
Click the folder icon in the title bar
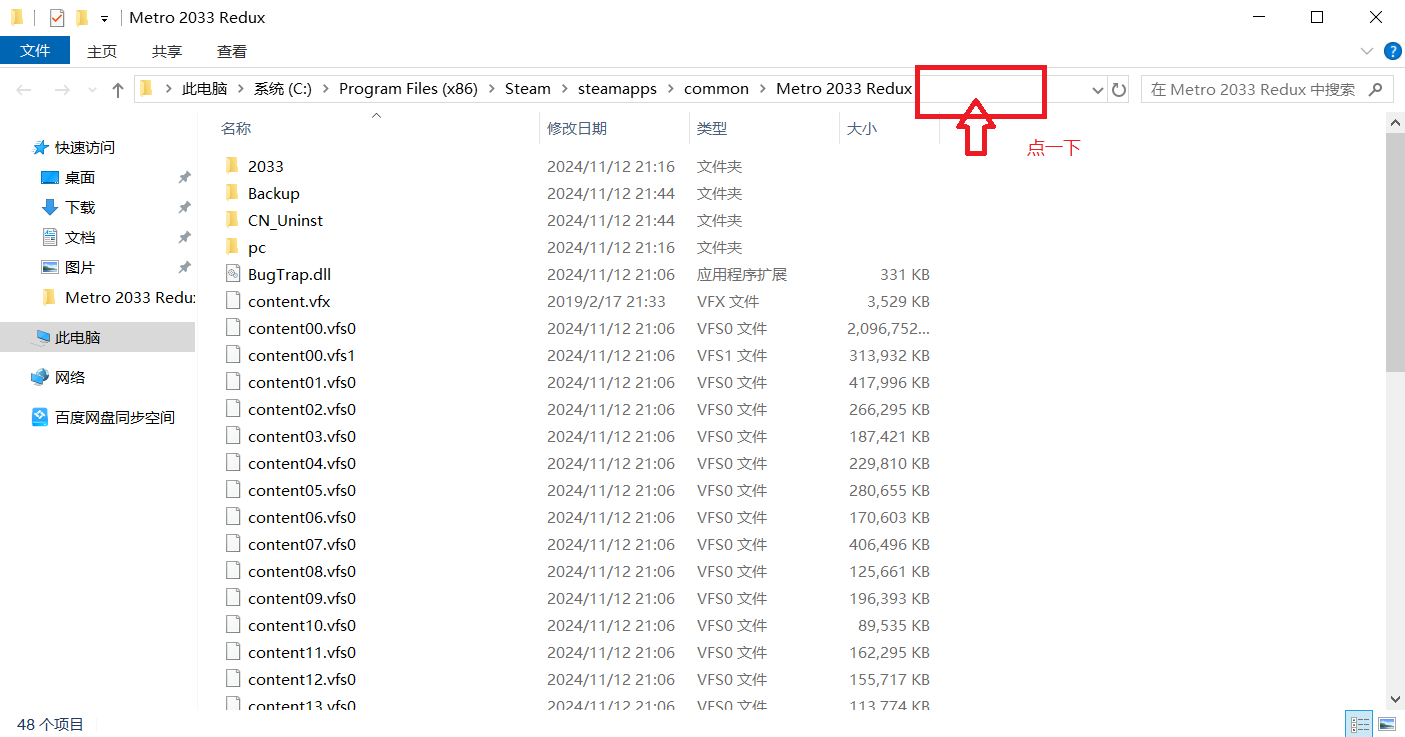(17, 17)
